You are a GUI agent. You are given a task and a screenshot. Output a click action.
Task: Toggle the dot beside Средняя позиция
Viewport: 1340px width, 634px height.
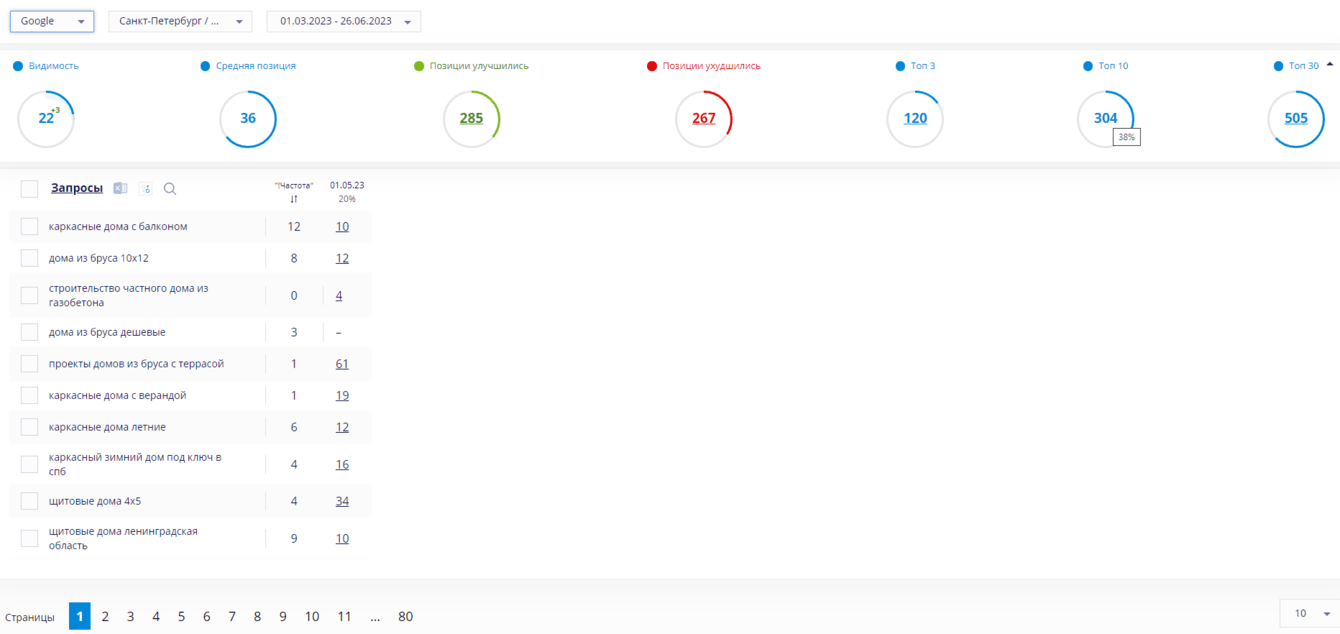[x=205, y=66]
